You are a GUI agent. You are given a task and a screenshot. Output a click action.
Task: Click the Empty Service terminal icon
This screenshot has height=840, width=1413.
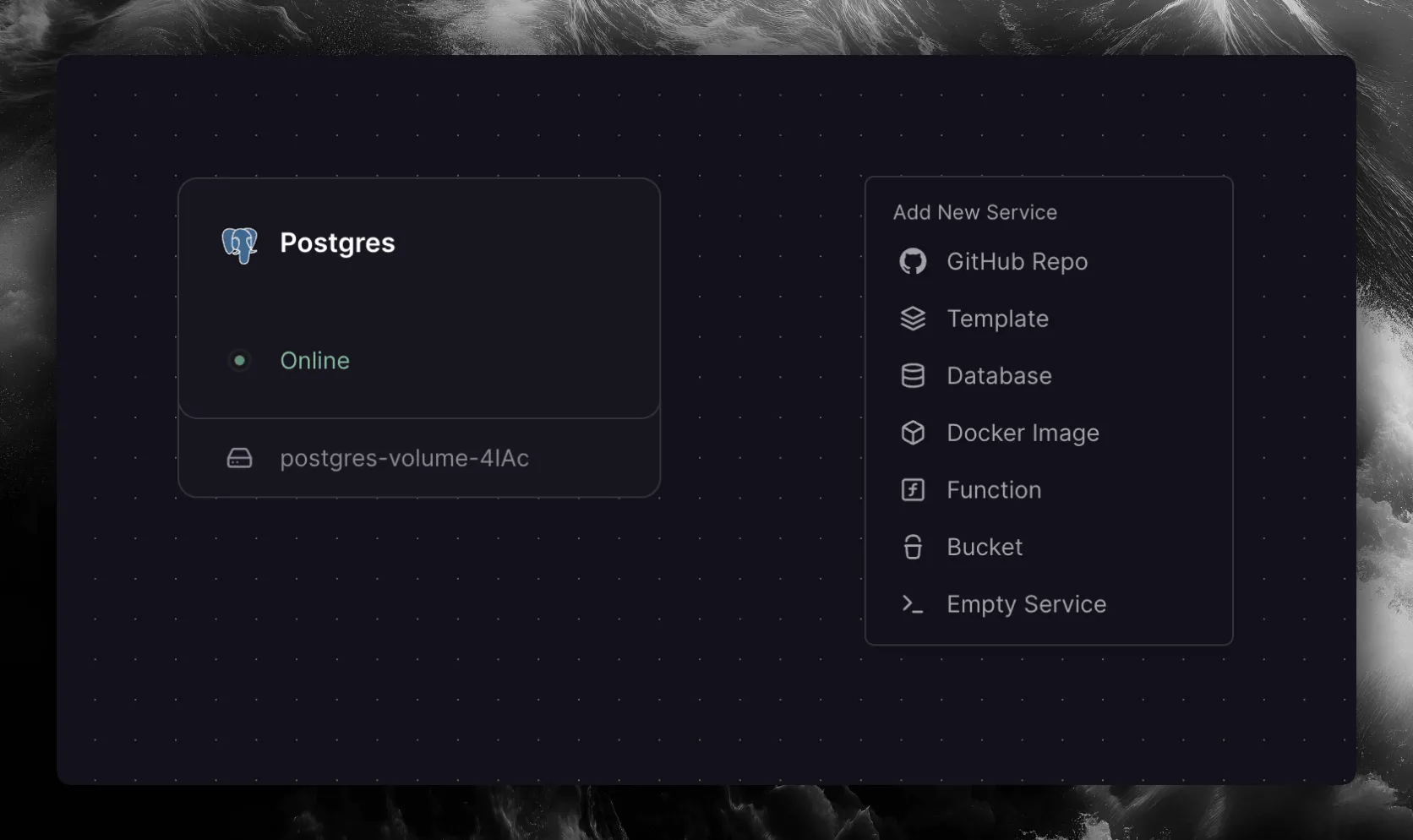[x=913, y=604]
